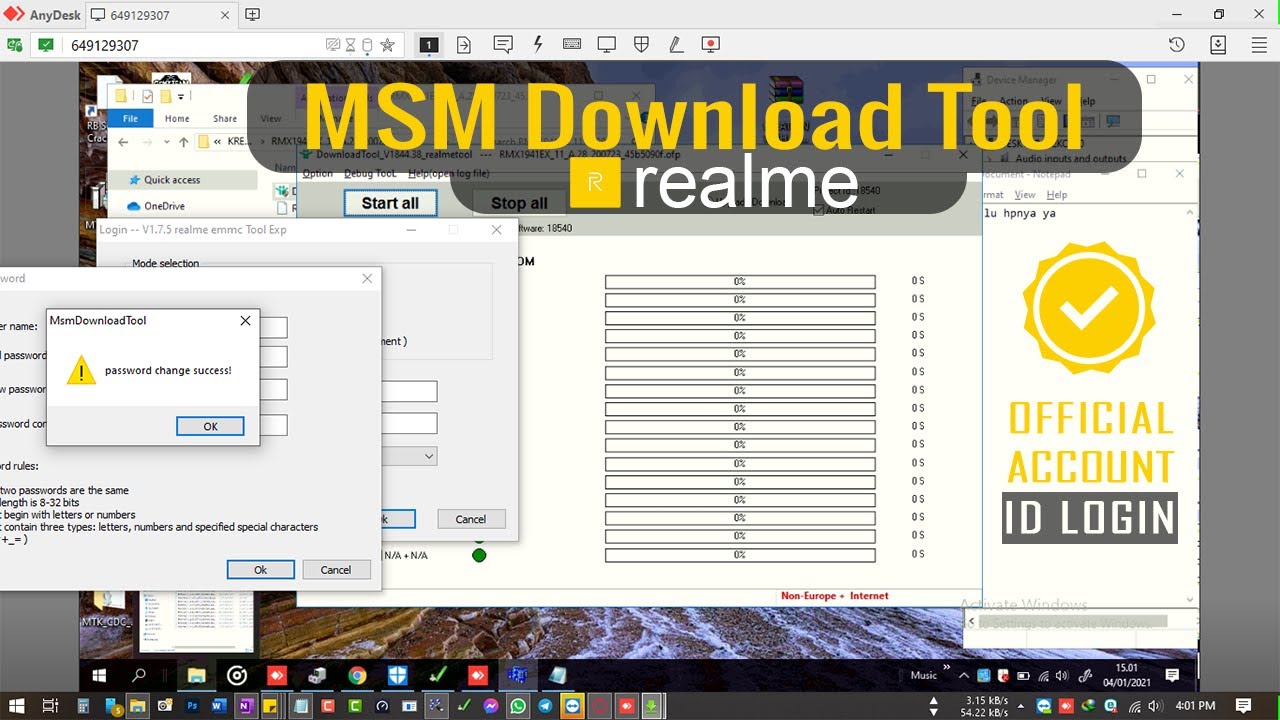The height and width of the screenshot is (720, 1280).
Task: Open the Explorer File tab
Action: (130, 118)
